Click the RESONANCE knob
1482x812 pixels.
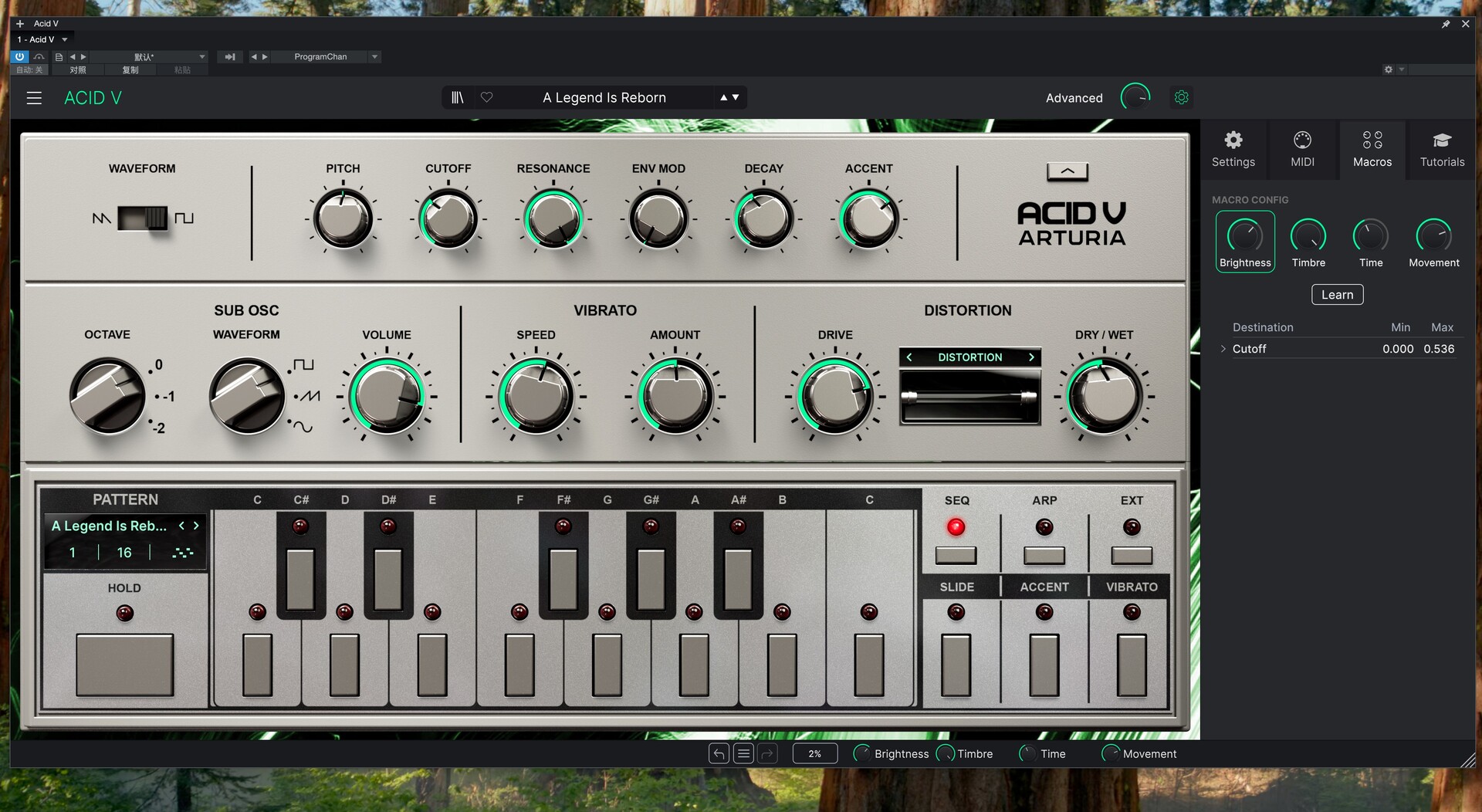coord(553,218)
